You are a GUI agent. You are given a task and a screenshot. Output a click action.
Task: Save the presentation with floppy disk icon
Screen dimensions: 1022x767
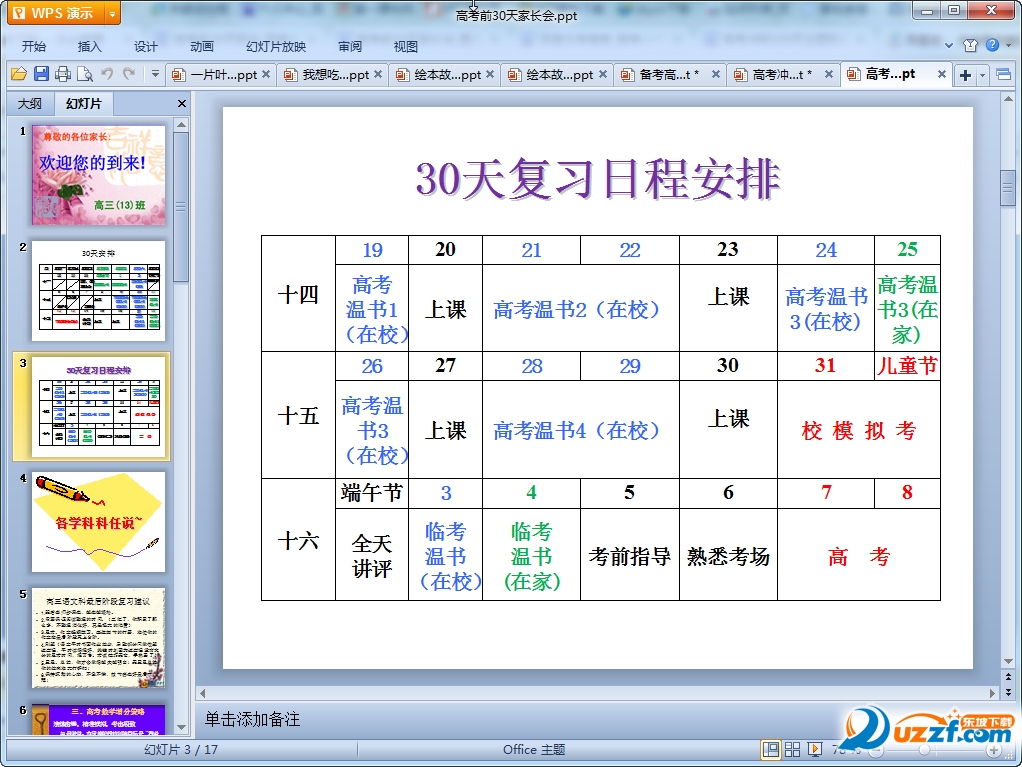[41, 74]
